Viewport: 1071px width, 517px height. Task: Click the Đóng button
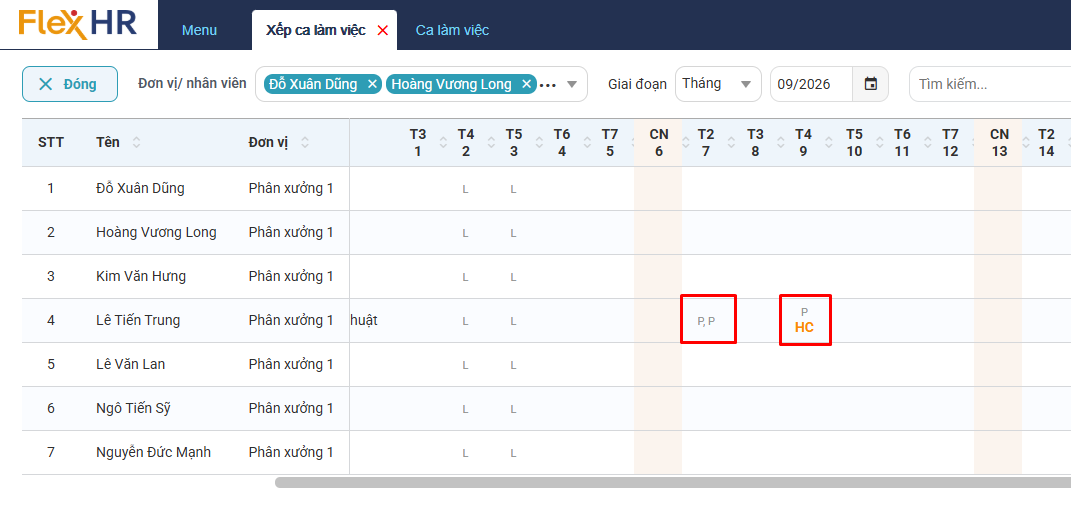[70, 84]
